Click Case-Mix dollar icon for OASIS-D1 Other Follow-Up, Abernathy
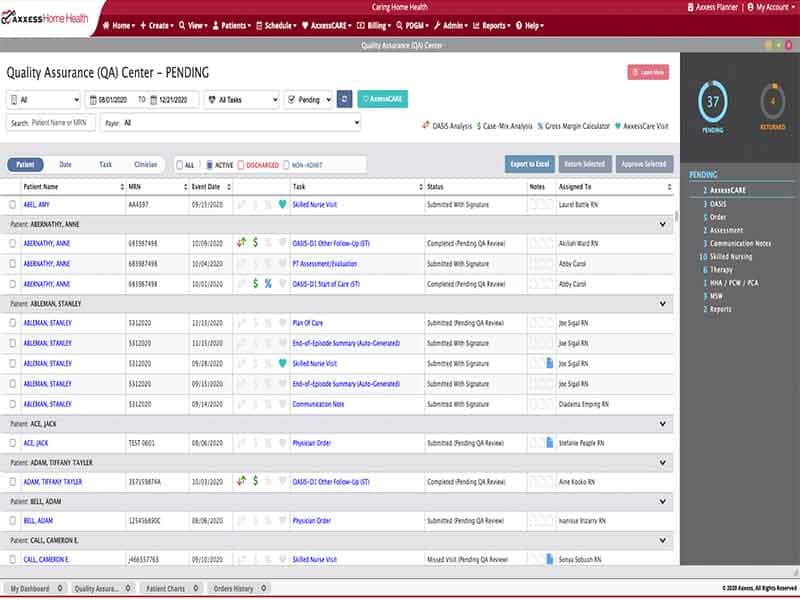The height and width of the screenshot is (600, 800). click(255, 242)
